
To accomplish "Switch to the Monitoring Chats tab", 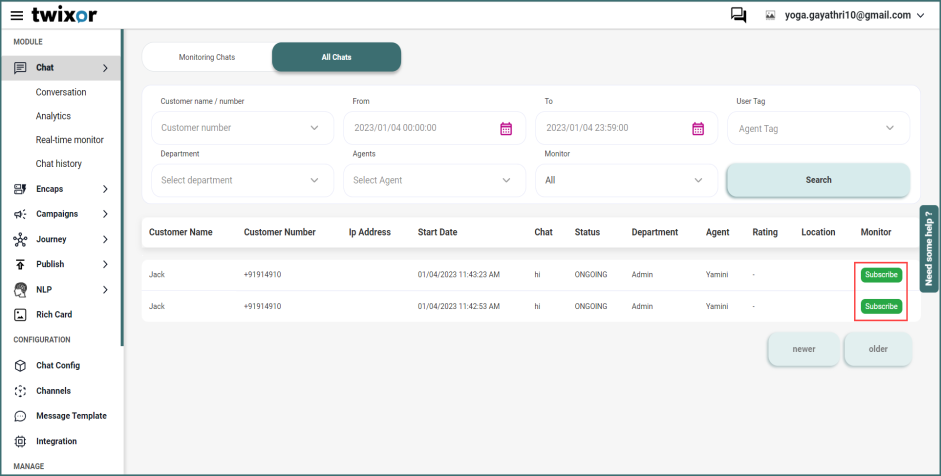I will point(207,57).
